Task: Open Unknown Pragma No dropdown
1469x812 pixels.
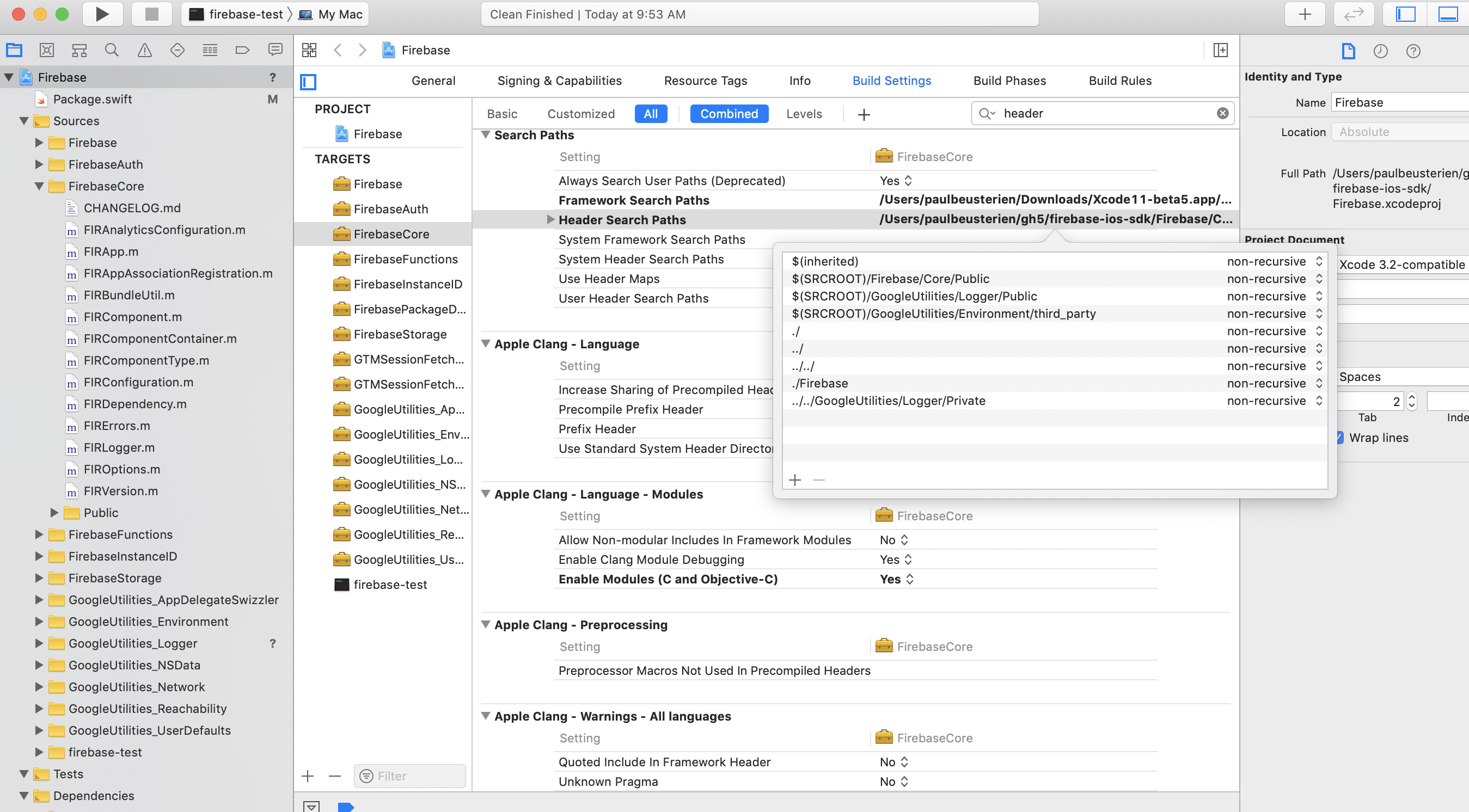Action: [x=893, y=781]
